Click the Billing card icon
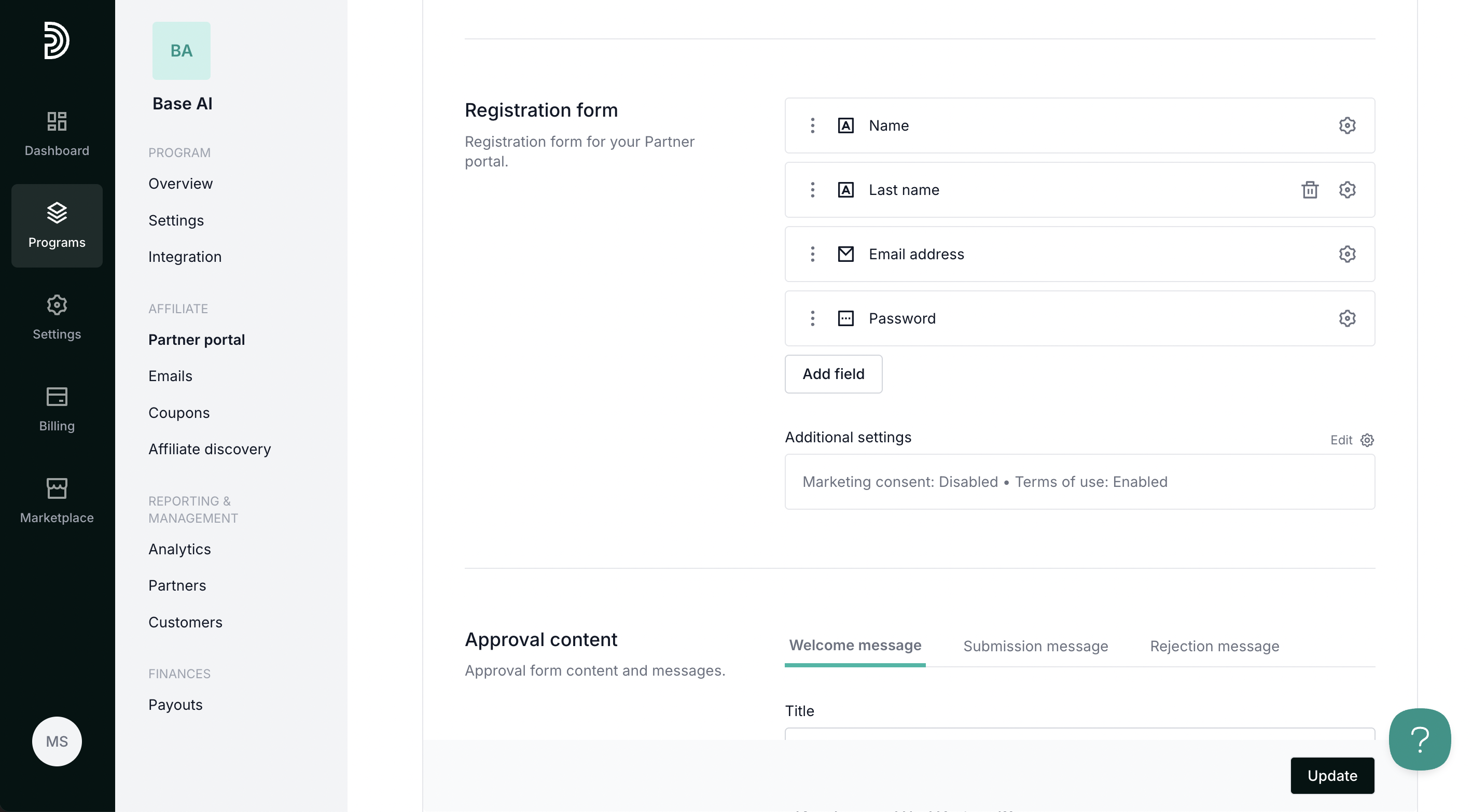This screenshot has width=1472, height=812. [x=57, y=397]
